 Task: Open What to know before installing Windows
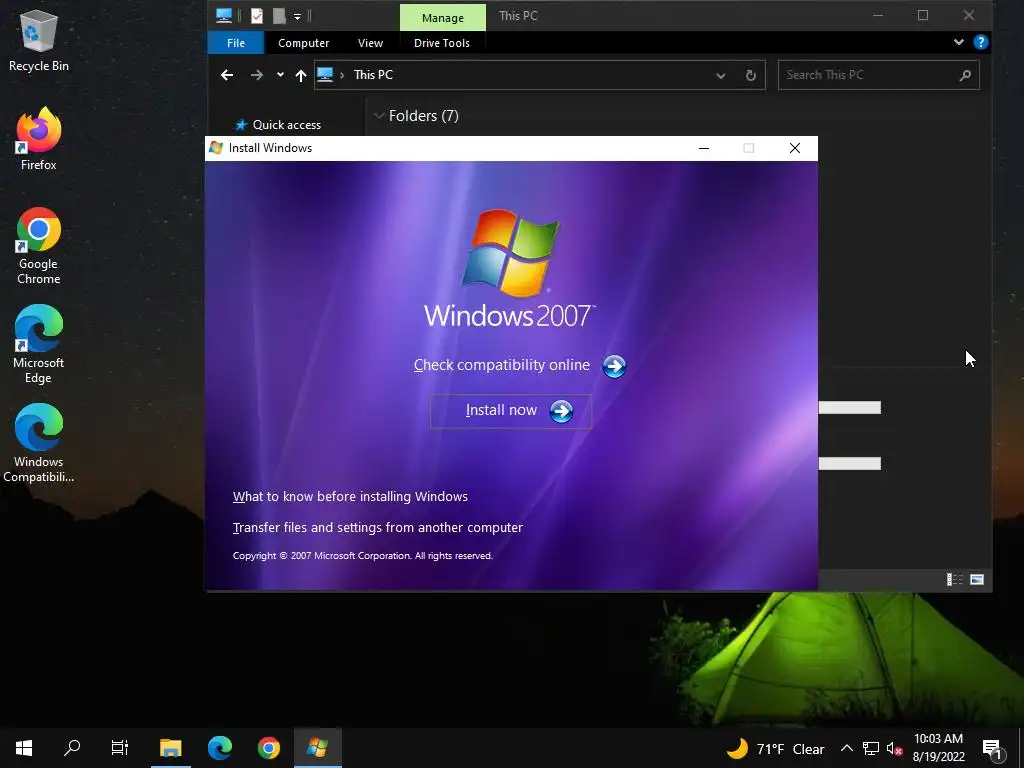pos(350,496)
